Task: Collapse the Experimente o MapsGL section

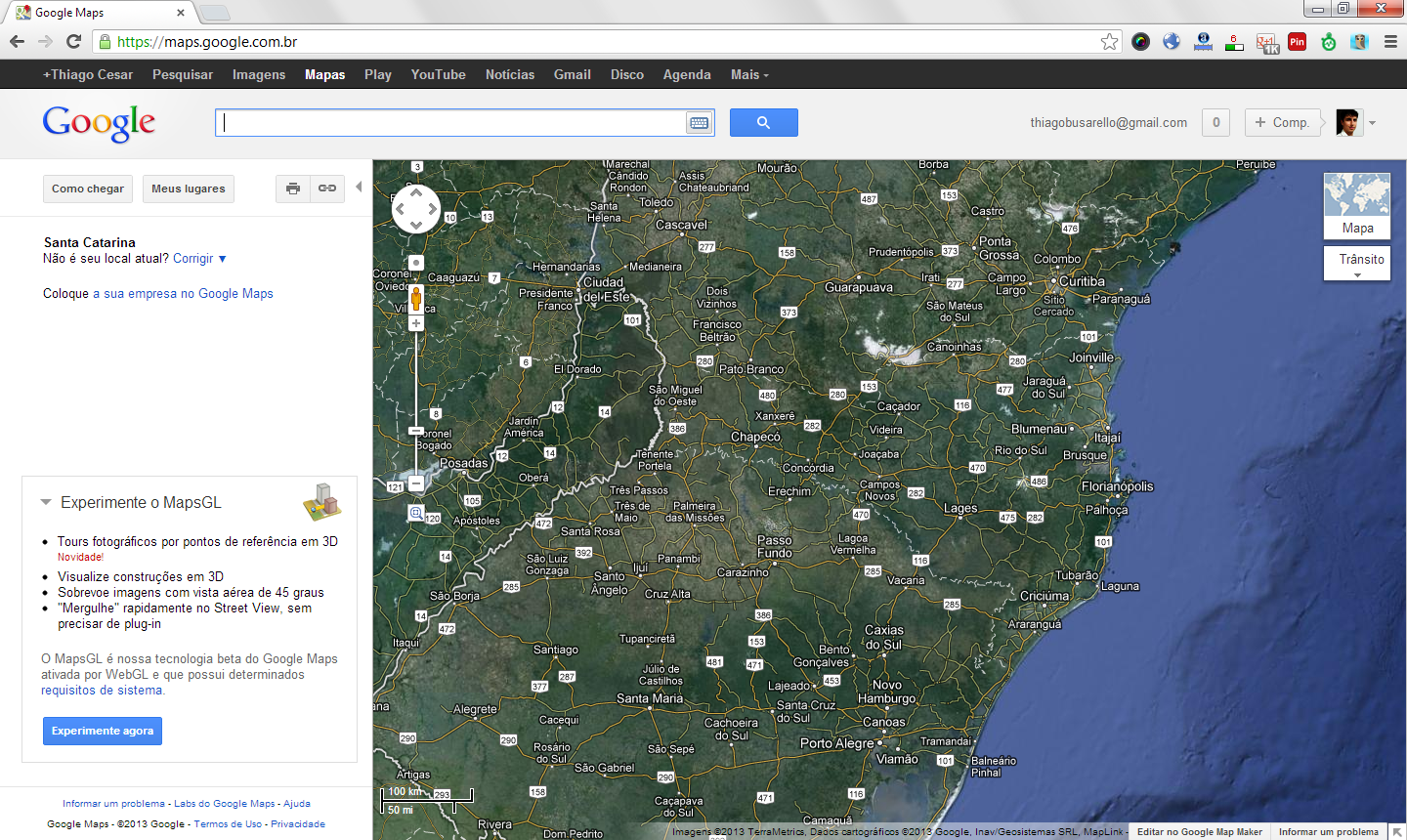Action: click(x=45, y=502)
